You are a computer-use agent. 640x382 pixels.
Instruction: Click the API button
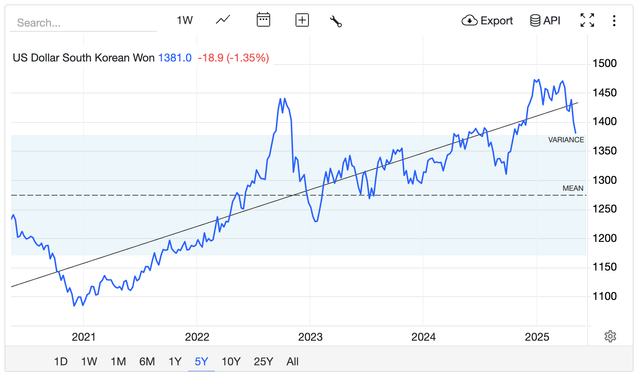(x=545, y=20)
